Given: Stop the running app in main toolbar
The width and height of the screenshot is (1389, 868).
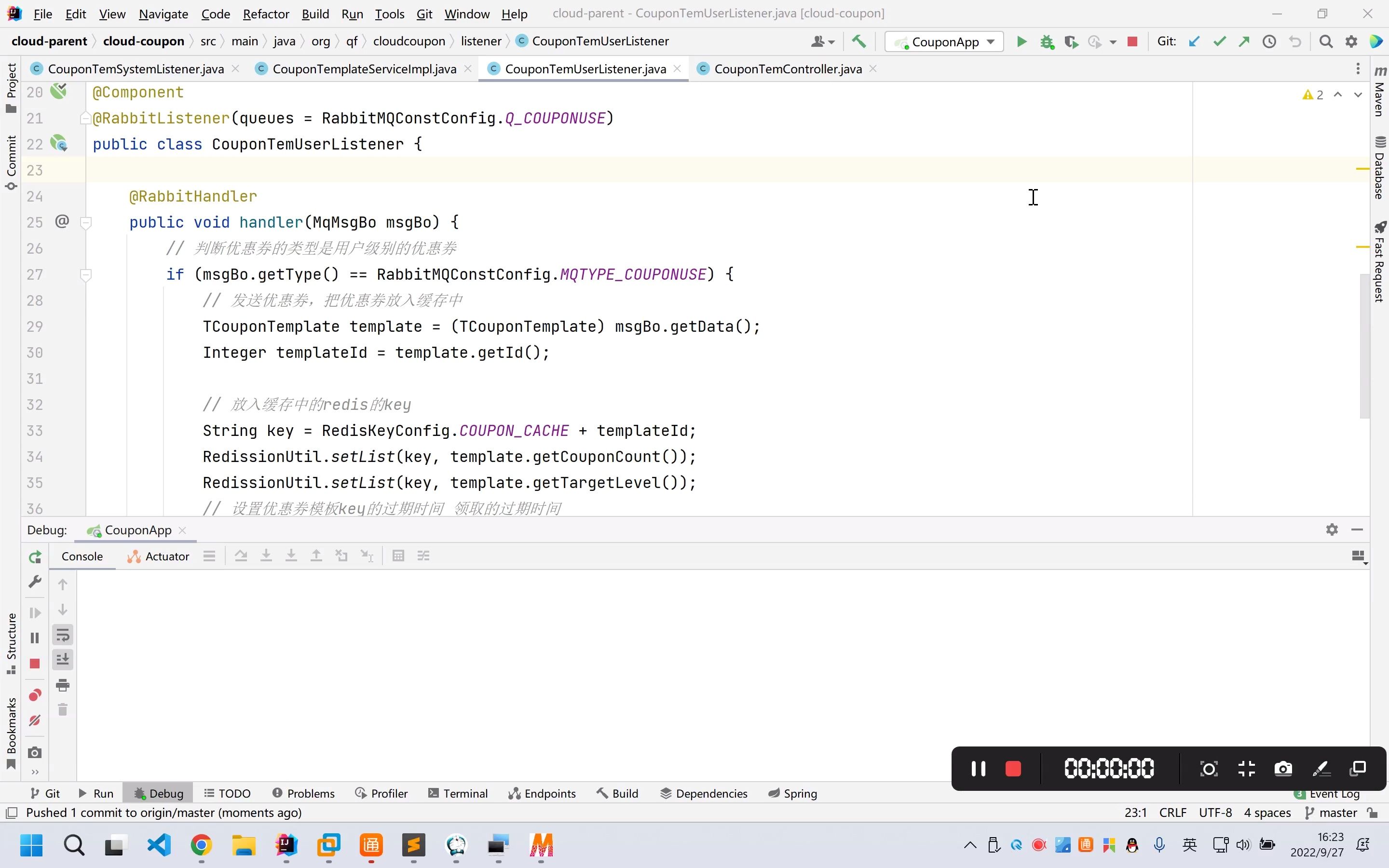Looking at the screenshot, I should pos(1132,41).
